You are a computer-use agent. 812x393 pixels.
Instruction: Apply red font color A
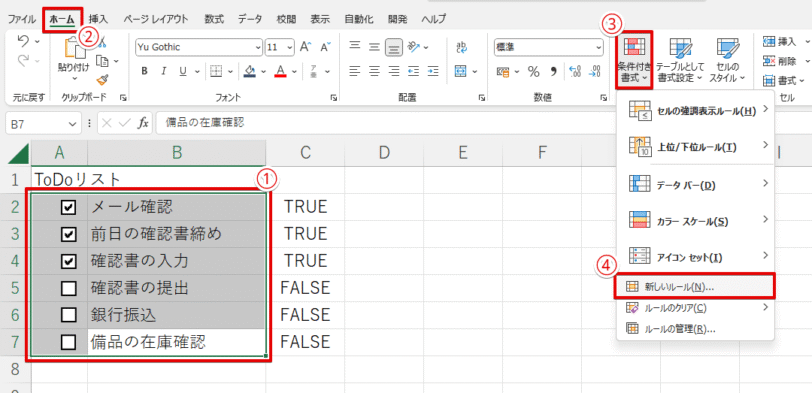tap(281, 71)
